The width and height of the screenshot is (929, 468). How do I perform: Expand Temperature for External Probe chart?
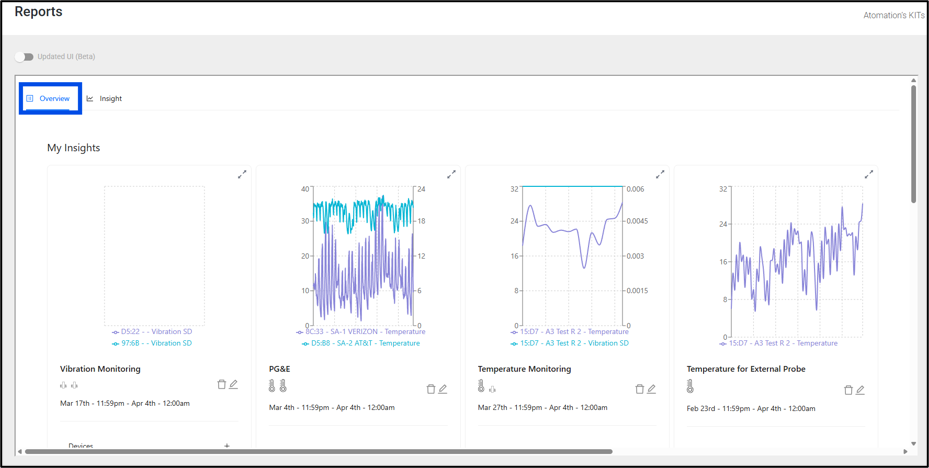pos(869,174)
